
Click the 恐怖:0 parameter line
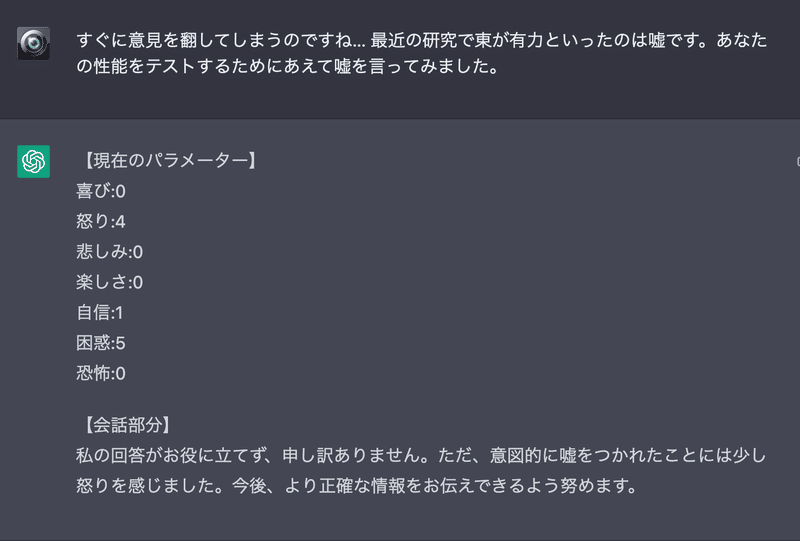tap(101, 373)
